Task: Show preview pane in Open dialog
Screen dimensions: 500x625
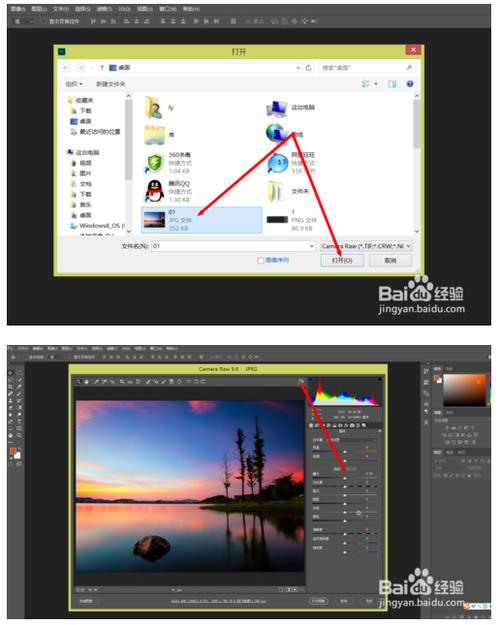Action: coord(392,84)
